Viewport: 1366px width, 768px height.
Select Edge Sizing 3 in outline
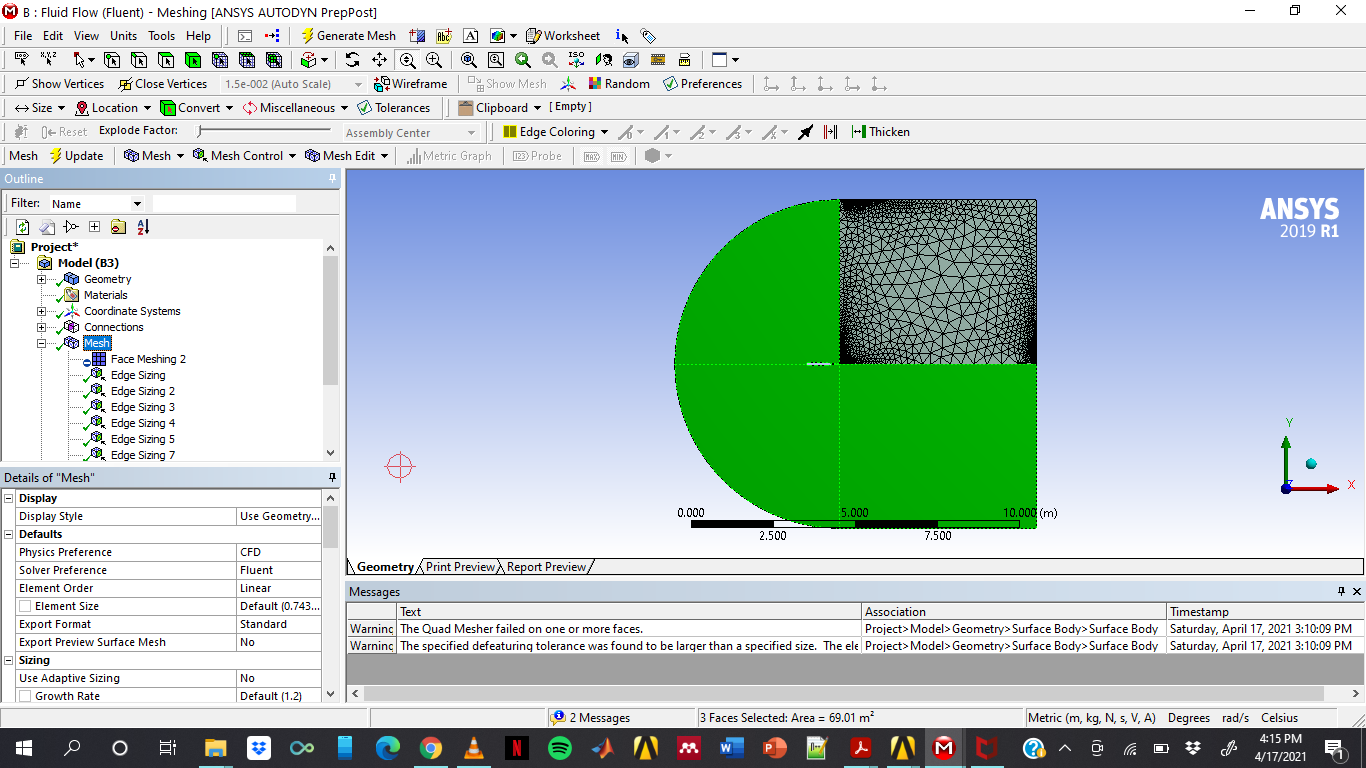[142, 407]
